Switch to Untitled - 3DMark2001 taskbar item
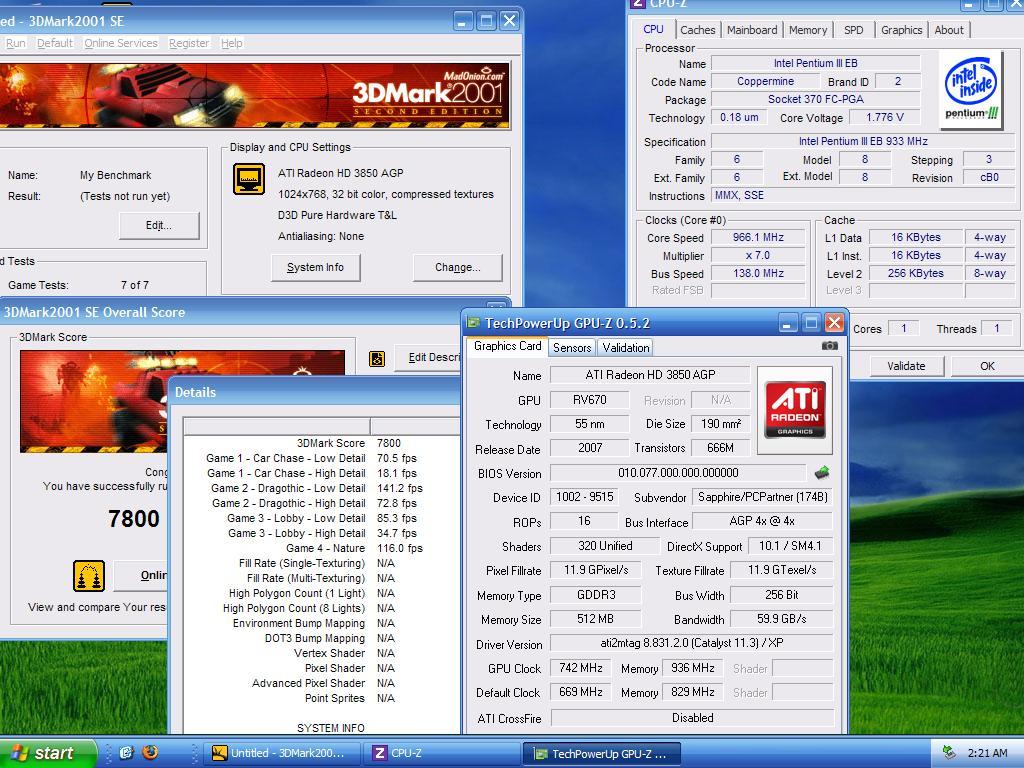The height and width of the screenshot is (768, 1024). [x=282, y=753]
